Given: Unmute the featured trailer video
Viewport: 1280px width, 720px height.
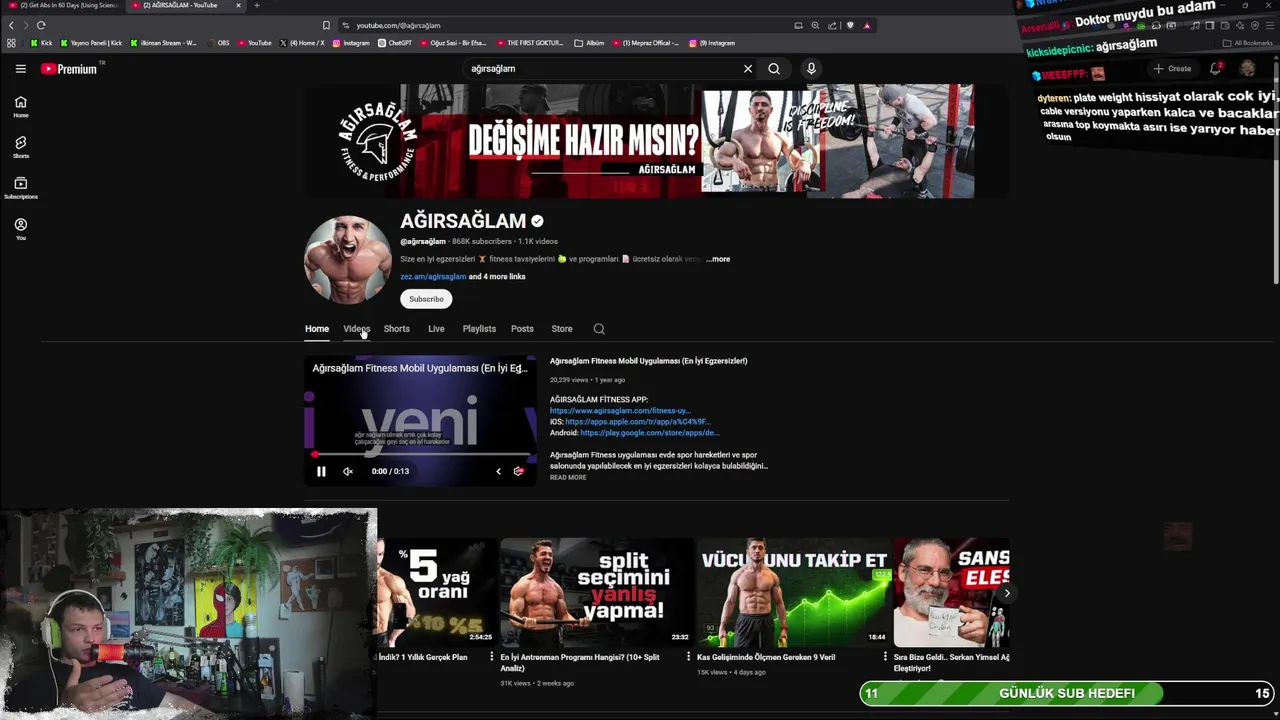Looking at the screenshot, I should (348, 471).
